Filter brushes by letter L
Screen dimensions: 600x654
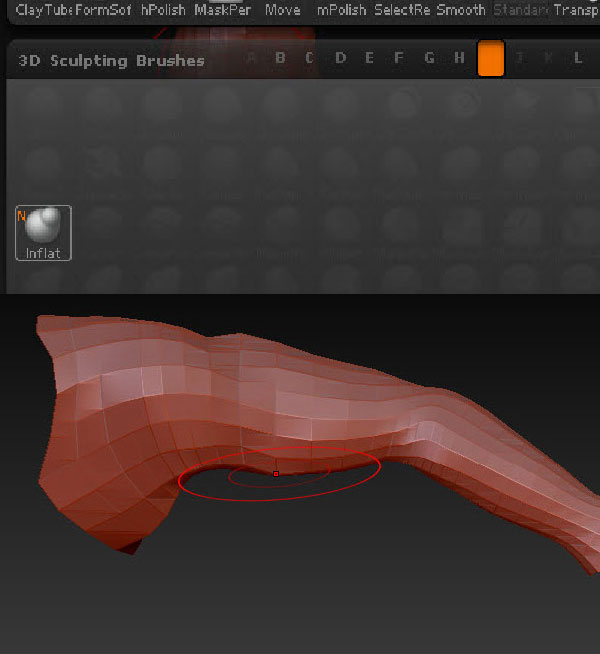tap(578, 59)
